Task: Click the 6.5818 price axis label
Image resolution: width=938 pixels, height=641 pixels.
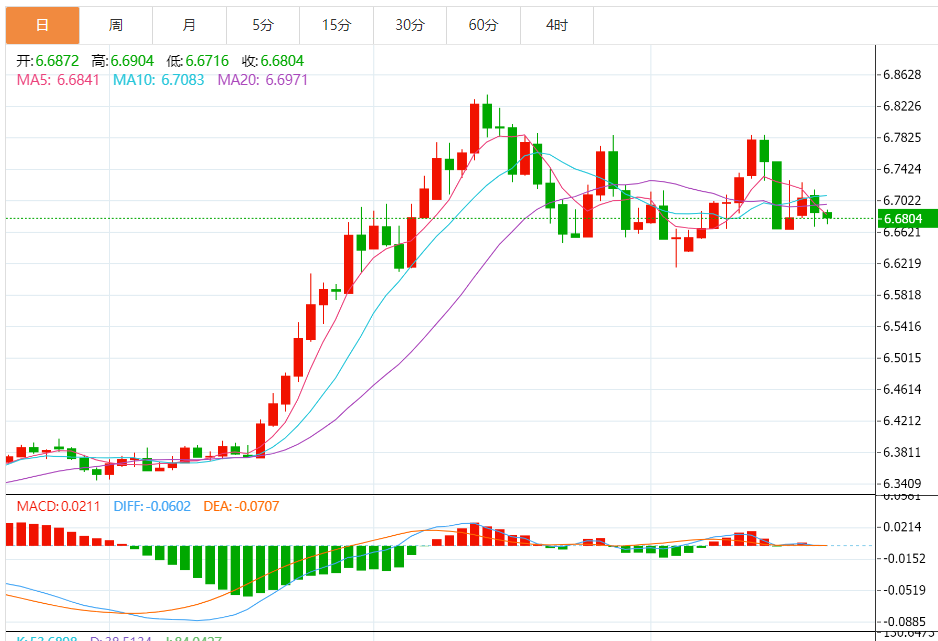Action: pos(903,295)
